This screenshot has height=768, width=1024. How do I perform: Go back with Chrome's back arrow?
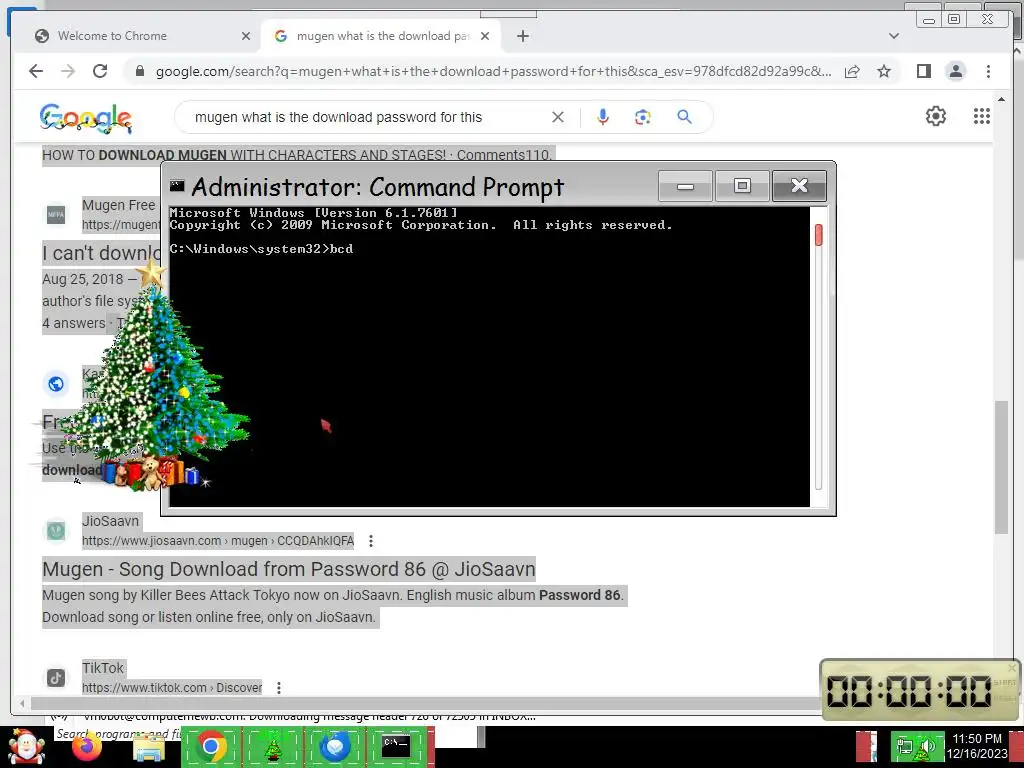[x=36, y=71]
